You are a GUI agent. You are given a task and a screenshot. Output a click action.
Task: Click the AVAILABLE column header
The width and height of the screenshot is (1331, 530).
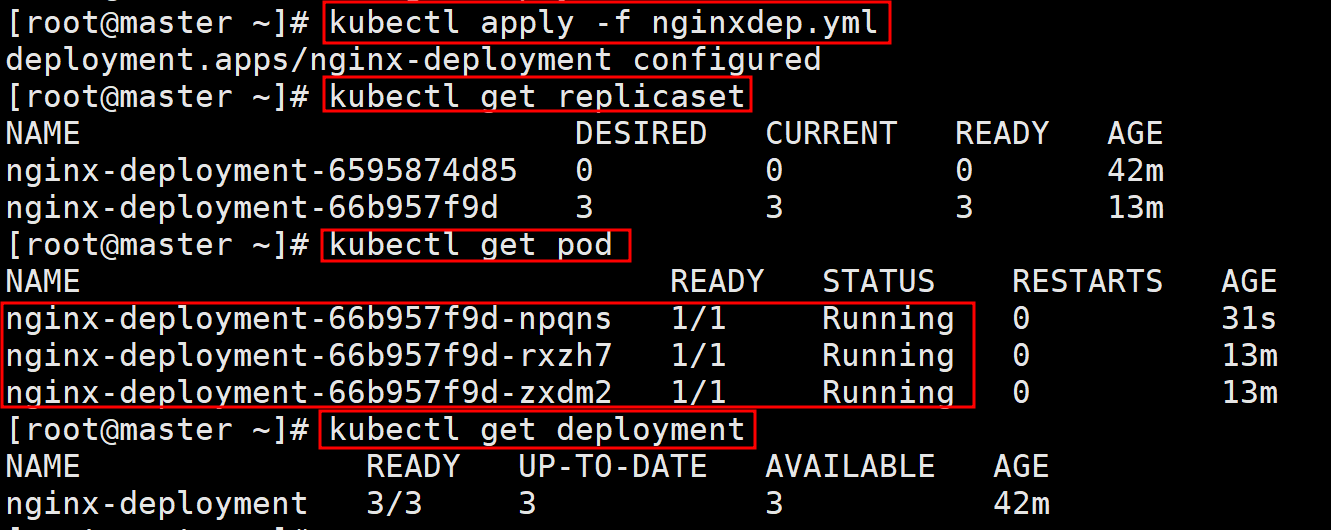coord(850,467)
